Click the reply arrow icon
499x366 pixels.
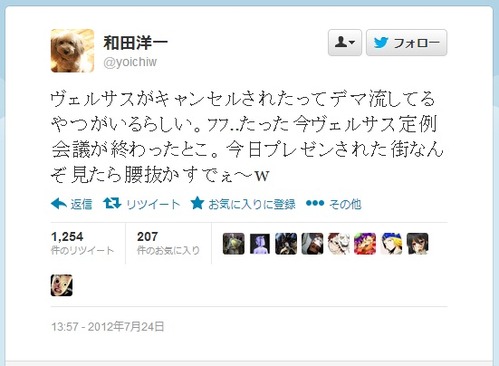[x=59, y=203]
